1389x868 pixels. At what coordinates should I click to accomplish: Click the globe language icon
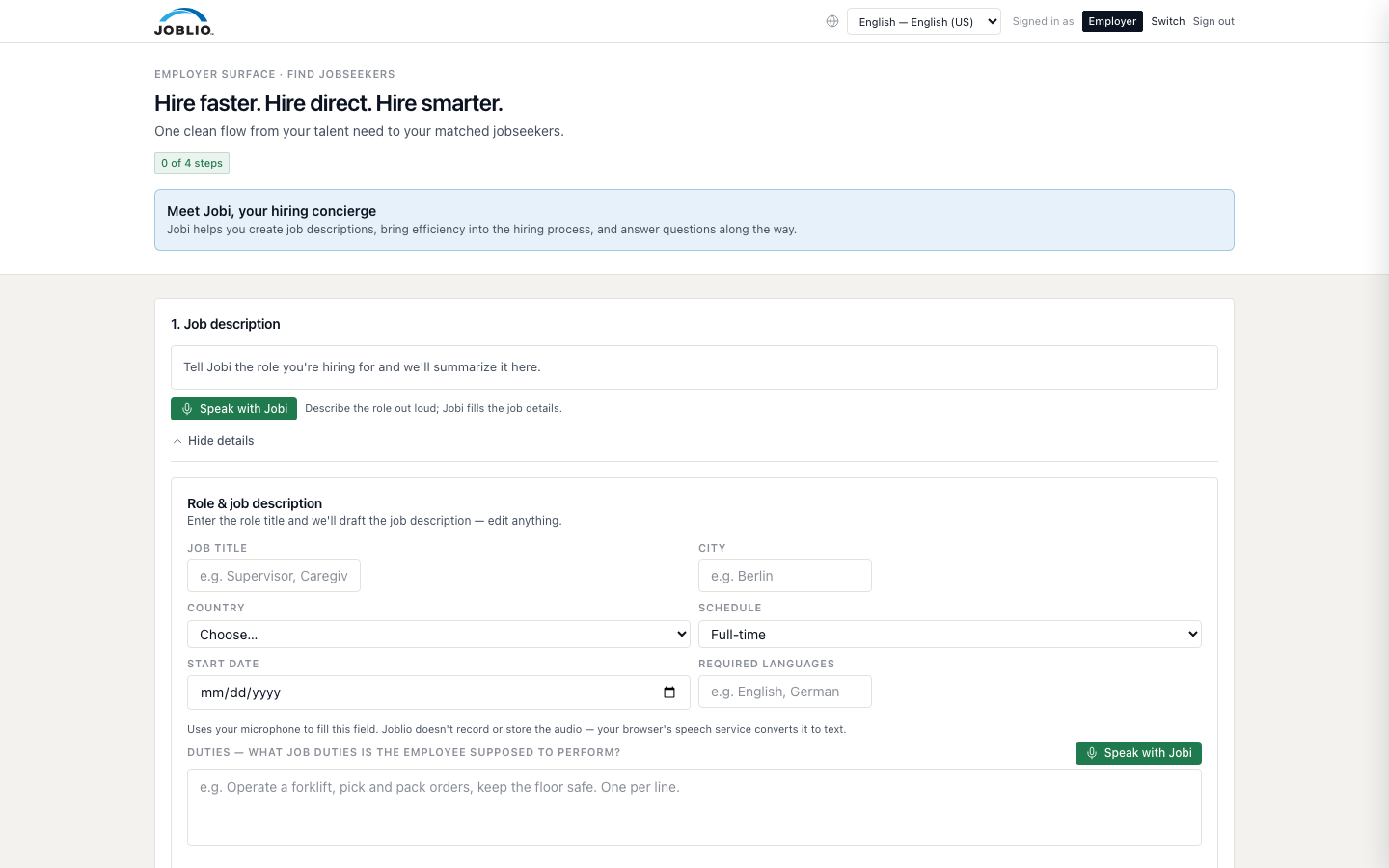(x=832, y=21)
